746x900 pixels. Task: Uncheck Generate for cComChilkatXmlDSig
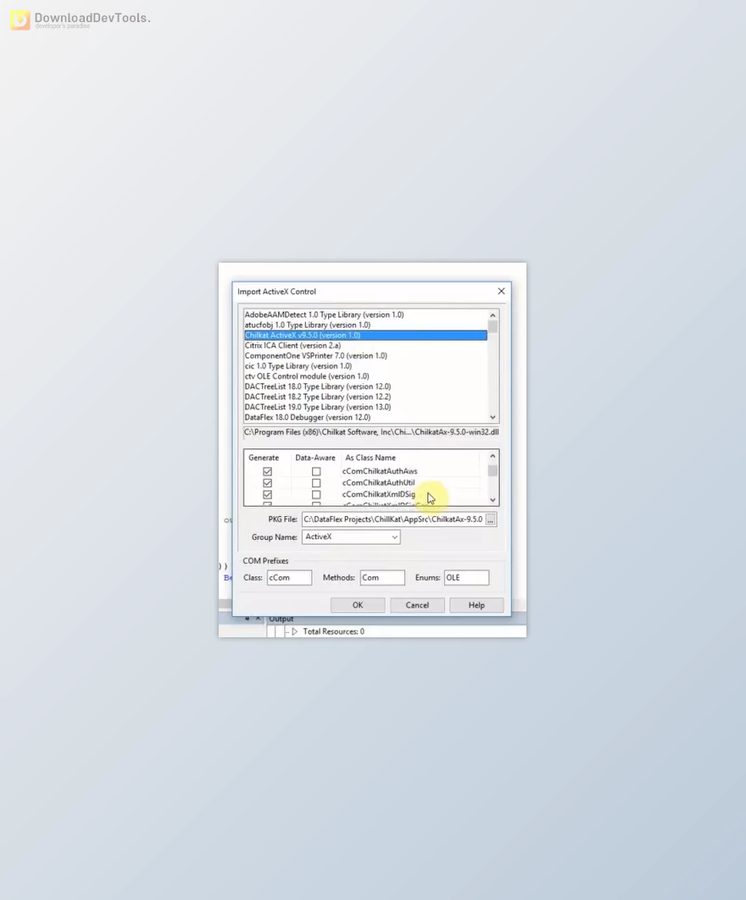[267, 494]
